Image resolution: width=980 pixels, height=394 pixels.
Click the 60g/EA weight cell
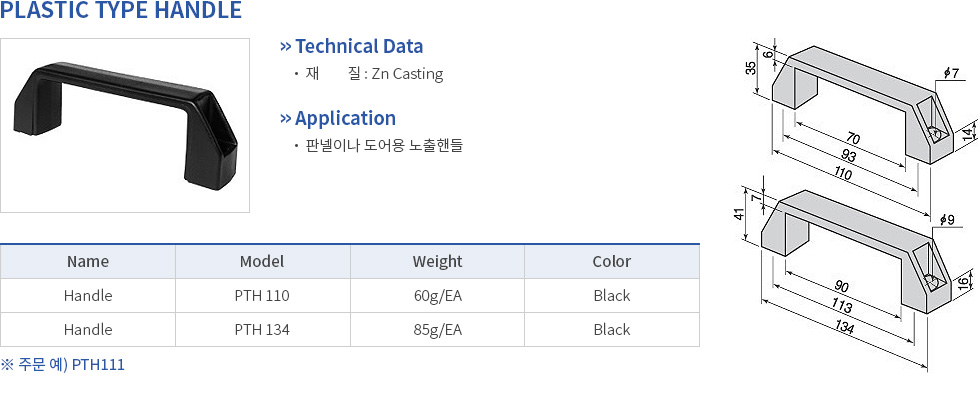437,295
